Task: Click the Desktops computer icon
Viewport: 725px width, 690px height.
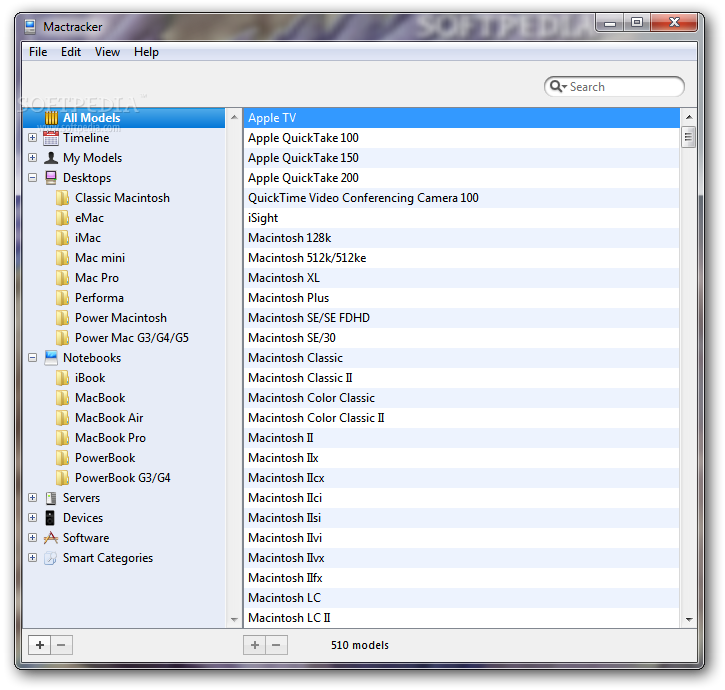Action: point(51,178)
